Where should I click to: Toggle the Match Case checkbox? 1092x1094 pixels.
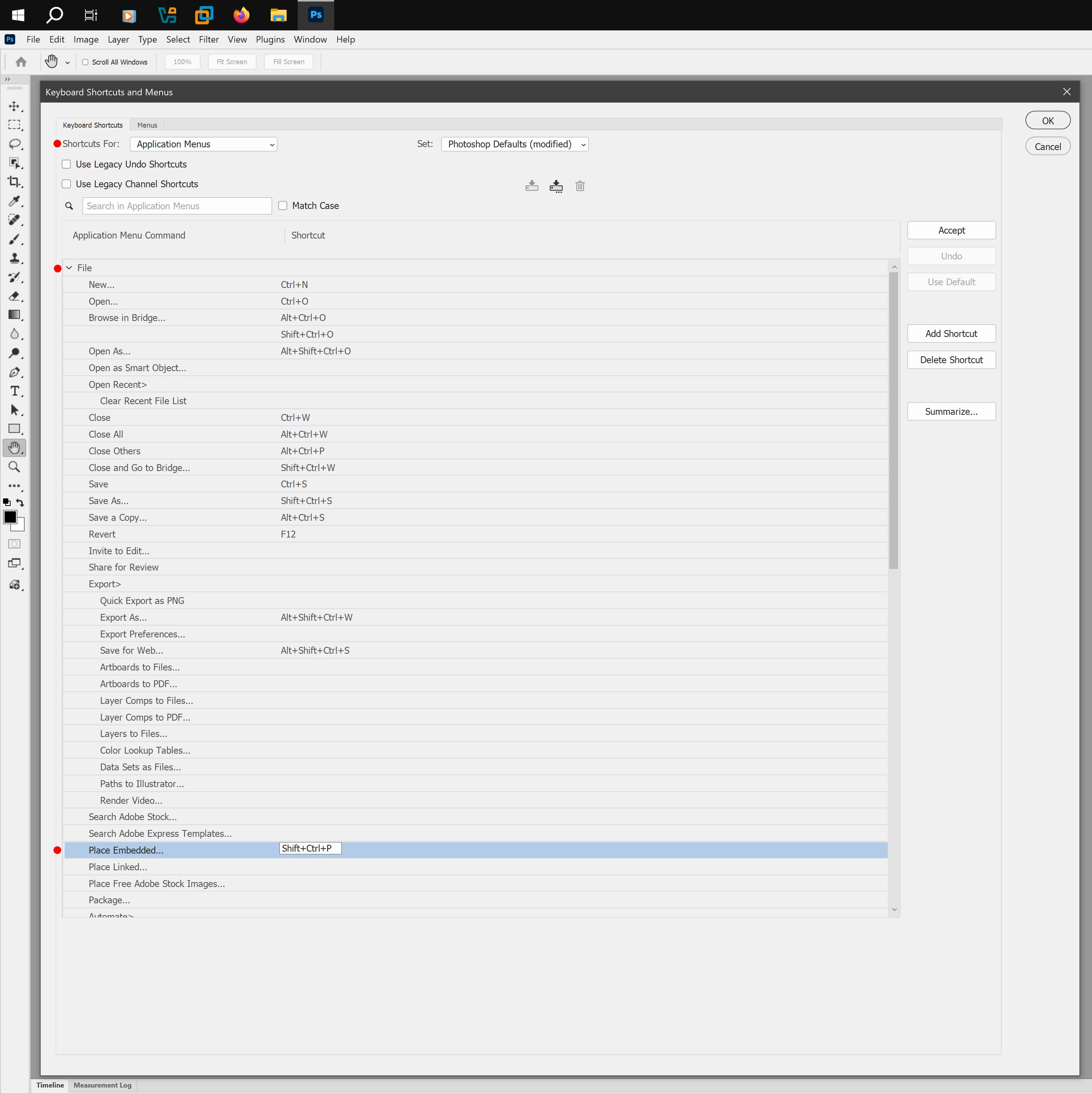pos(282,206)
